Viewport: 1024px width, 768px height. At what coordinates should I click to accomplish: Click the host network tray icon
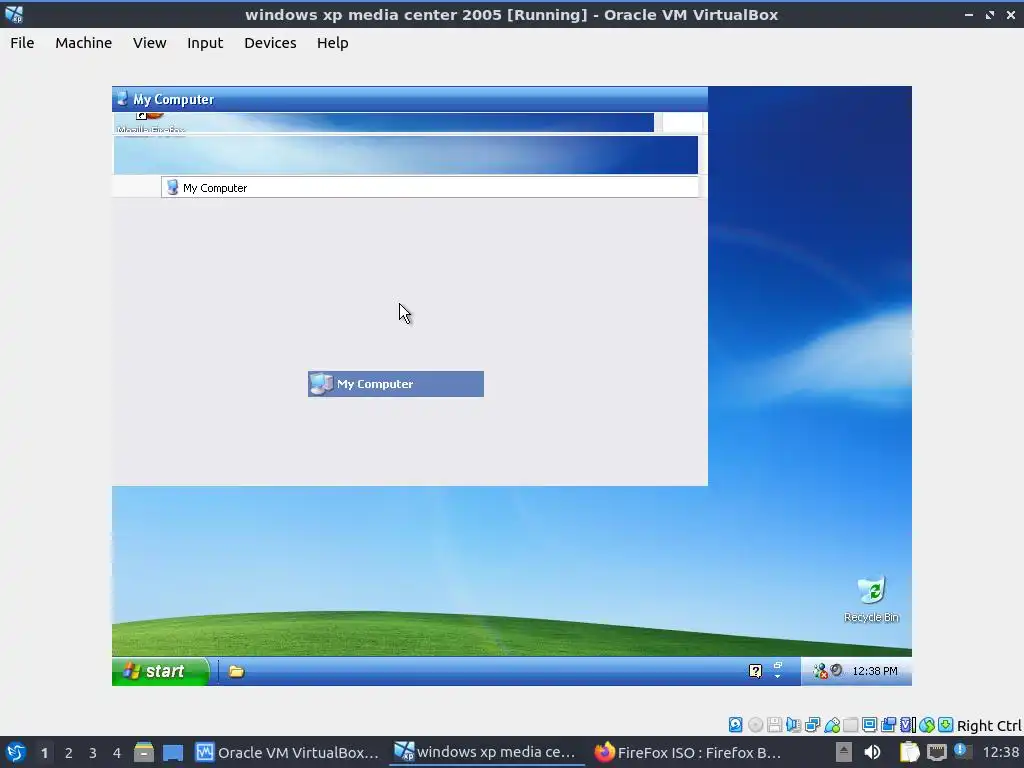coord(936,753)
